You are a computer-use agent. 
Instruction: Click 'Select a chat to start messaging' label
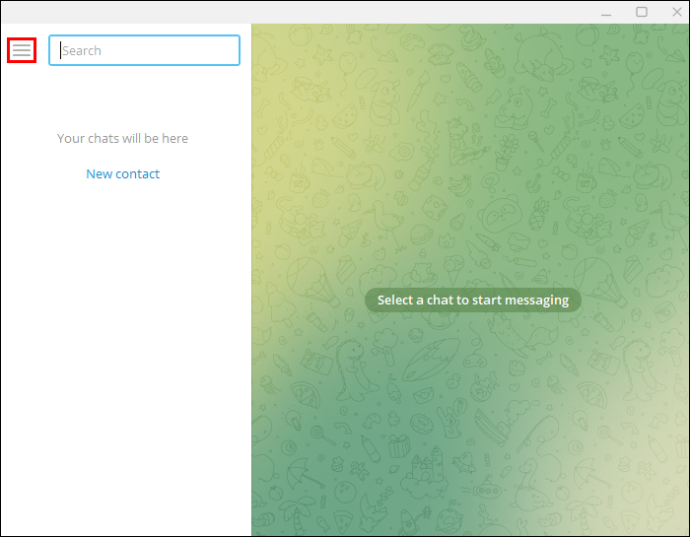473,300
